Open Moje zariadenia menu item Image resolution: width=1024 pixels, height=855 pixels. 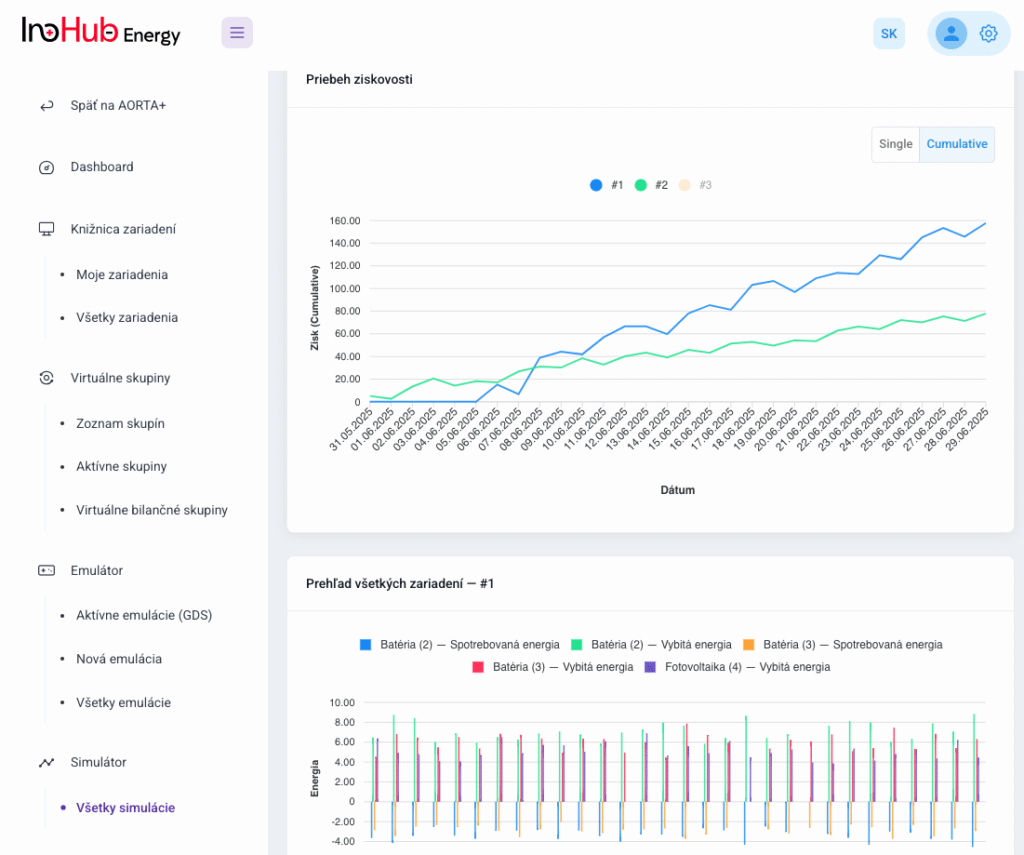[x=122, y=274]
